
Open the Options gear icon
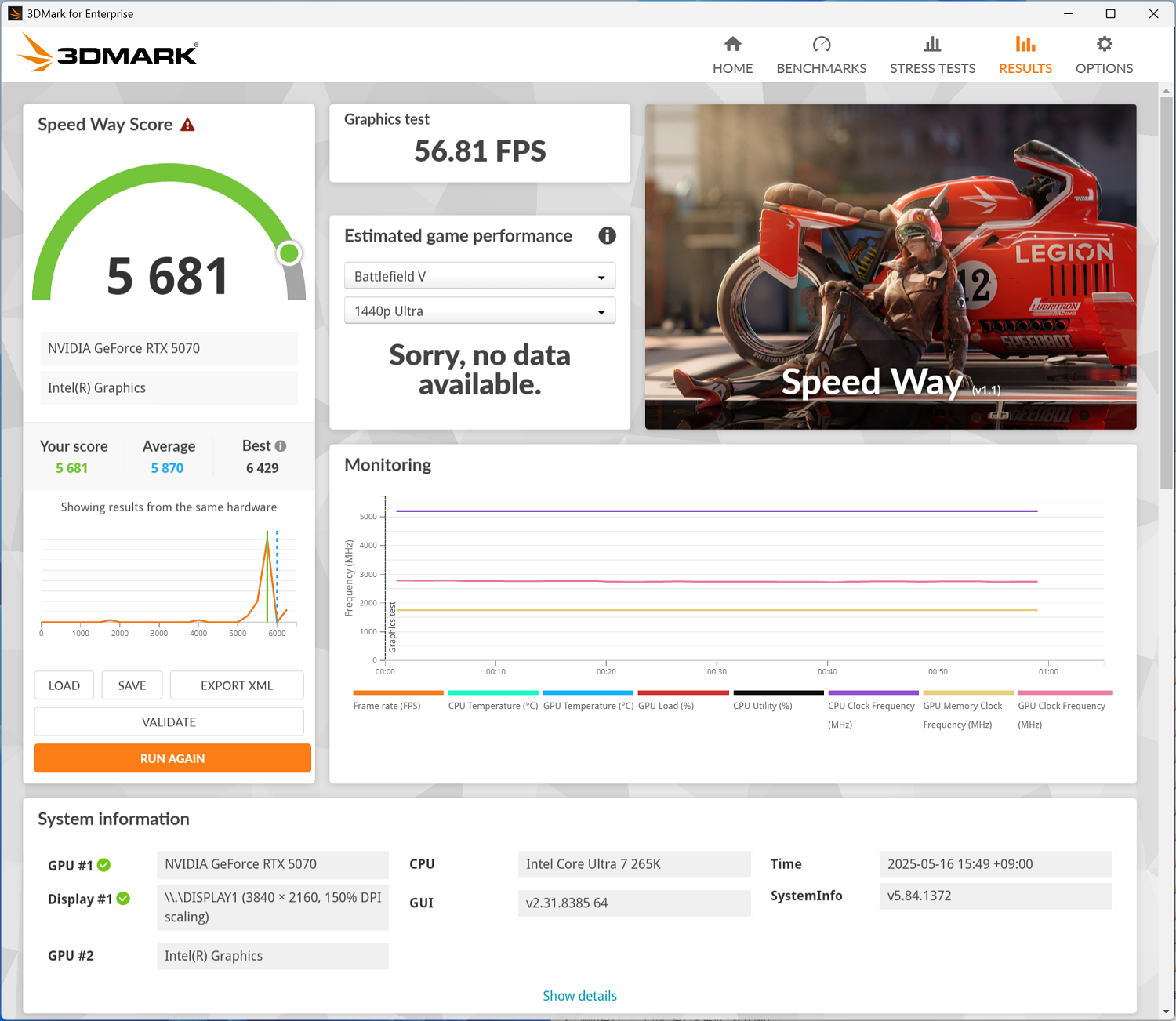point(1104,44)
